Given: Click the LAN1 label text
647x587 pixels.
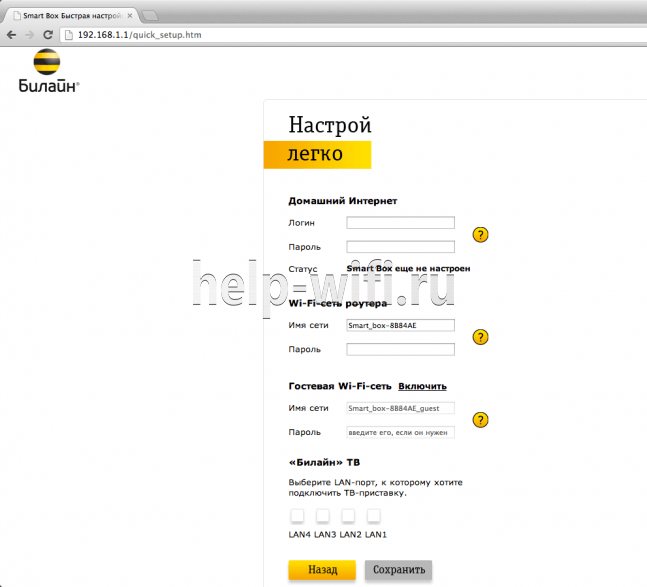Looking at the screenshot, I should pos(376,535).
